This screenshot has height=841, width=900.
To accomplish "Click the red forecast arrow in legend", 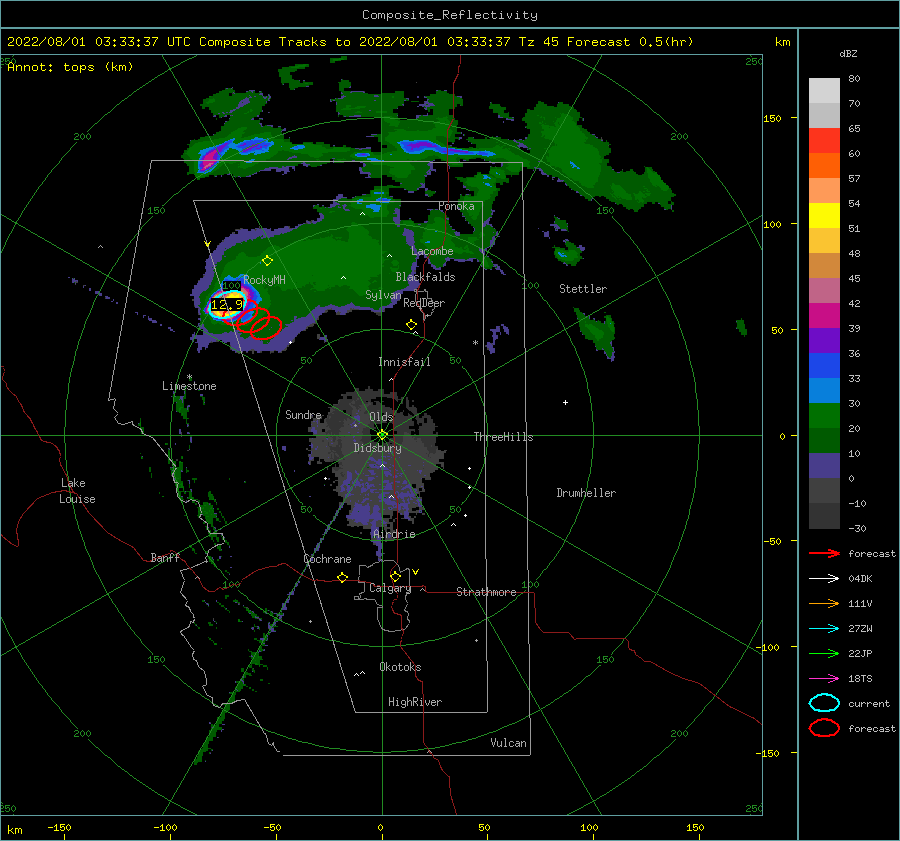I will [x=824, y=553].
